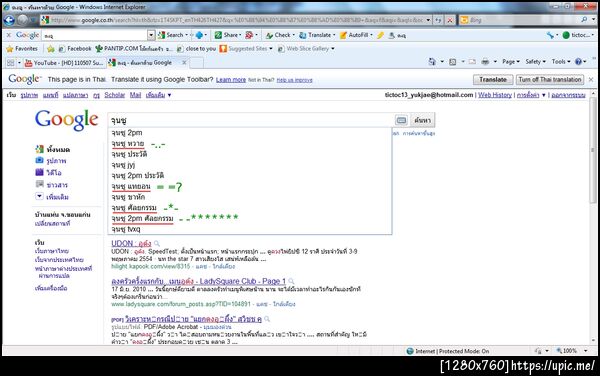This screenshot has width=600, height=376.
Task: Click the Help question mark icon
Action: point(578,62)
